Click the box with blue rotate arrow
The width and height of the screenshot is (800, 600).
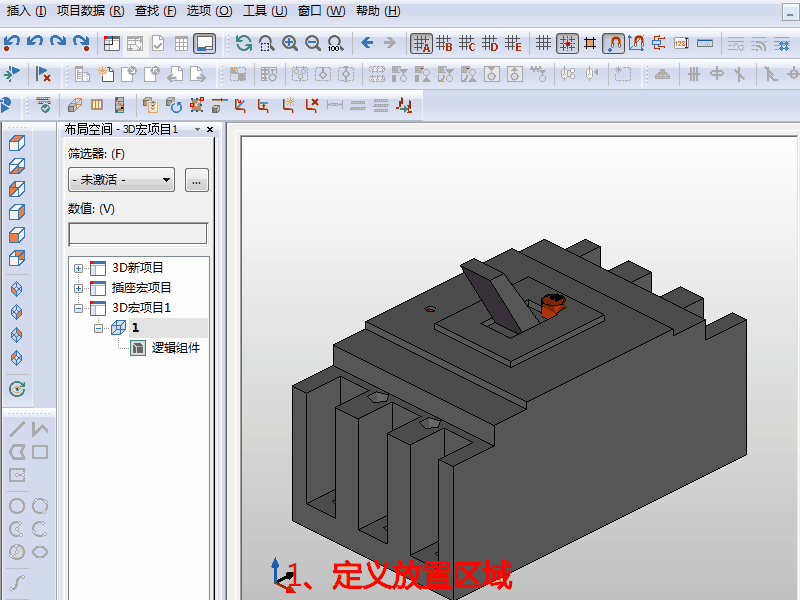(x=173, y=106)
